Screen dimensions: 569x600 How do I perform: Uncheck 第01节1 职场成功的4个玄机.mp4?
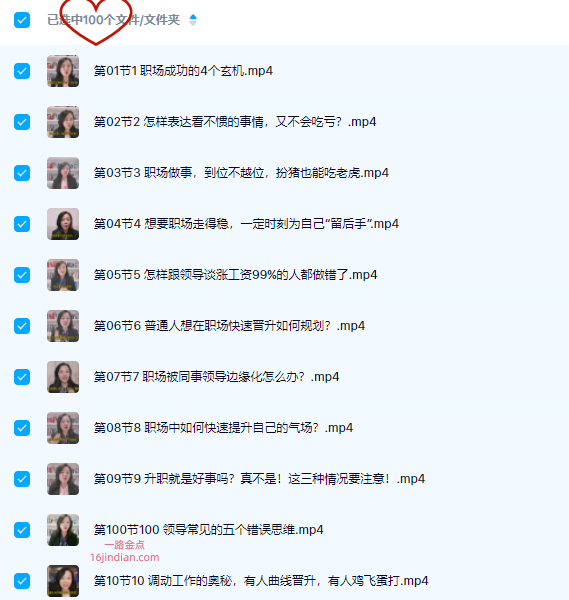[22, 71]
